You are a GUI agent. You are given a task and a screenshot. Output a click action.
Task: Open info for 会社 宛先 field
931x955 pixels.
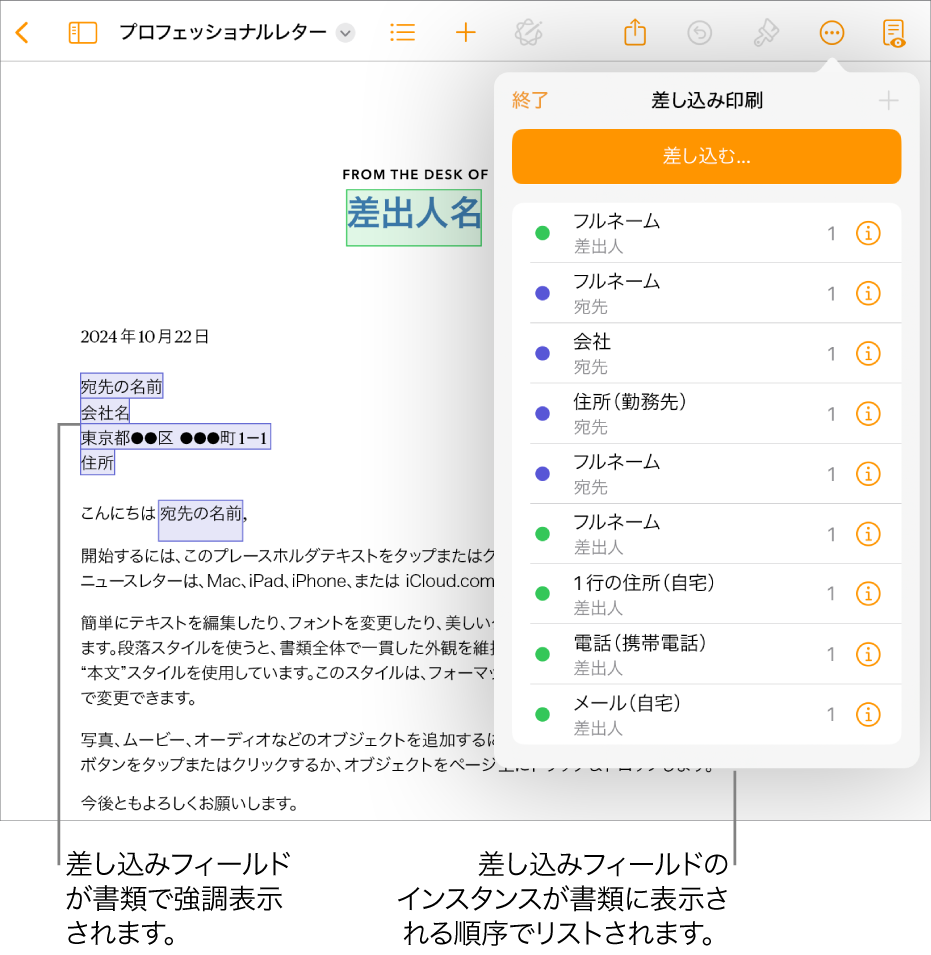point(868,354)
